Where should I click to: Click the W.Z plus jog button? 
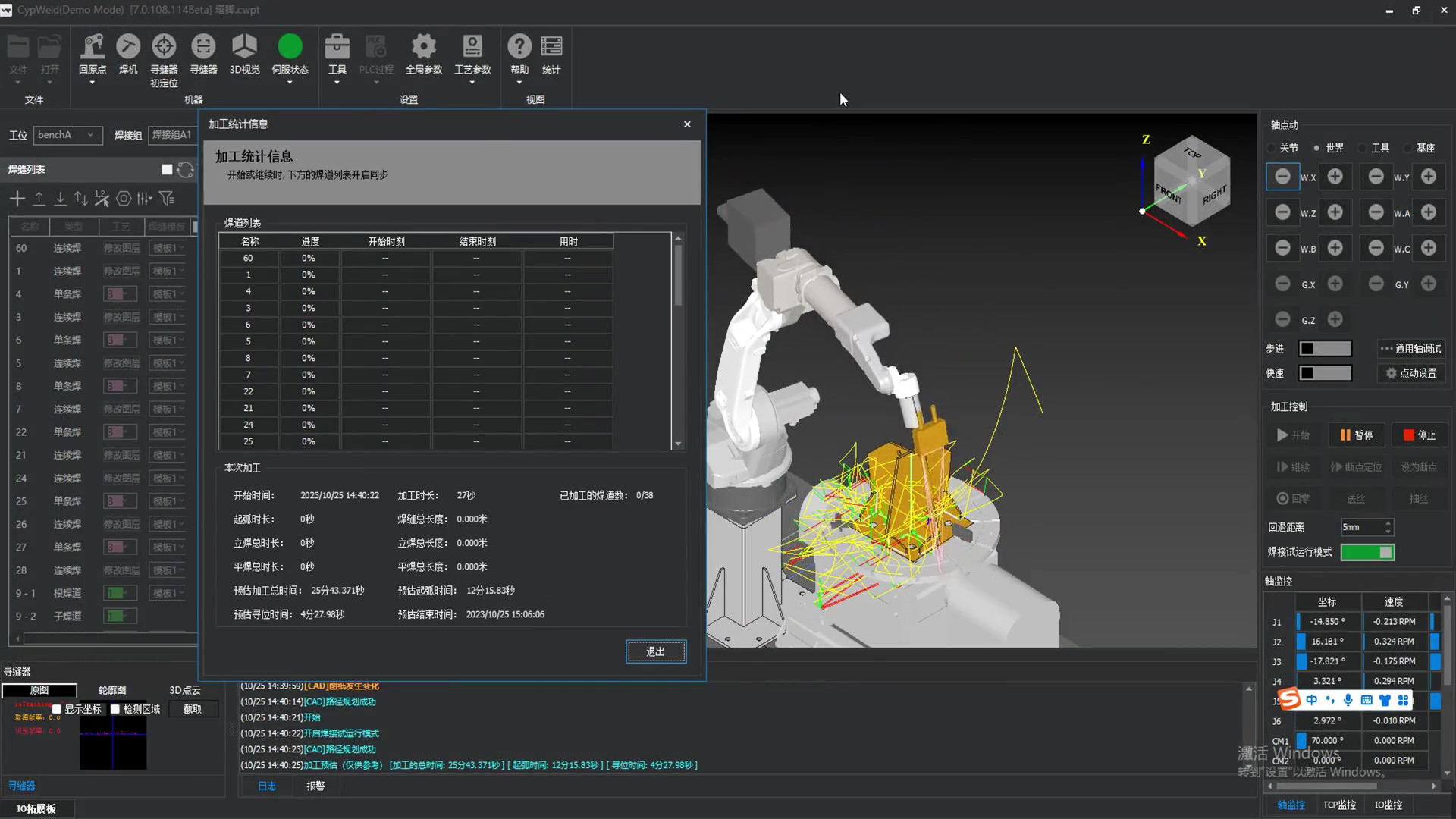(1335, 212)
